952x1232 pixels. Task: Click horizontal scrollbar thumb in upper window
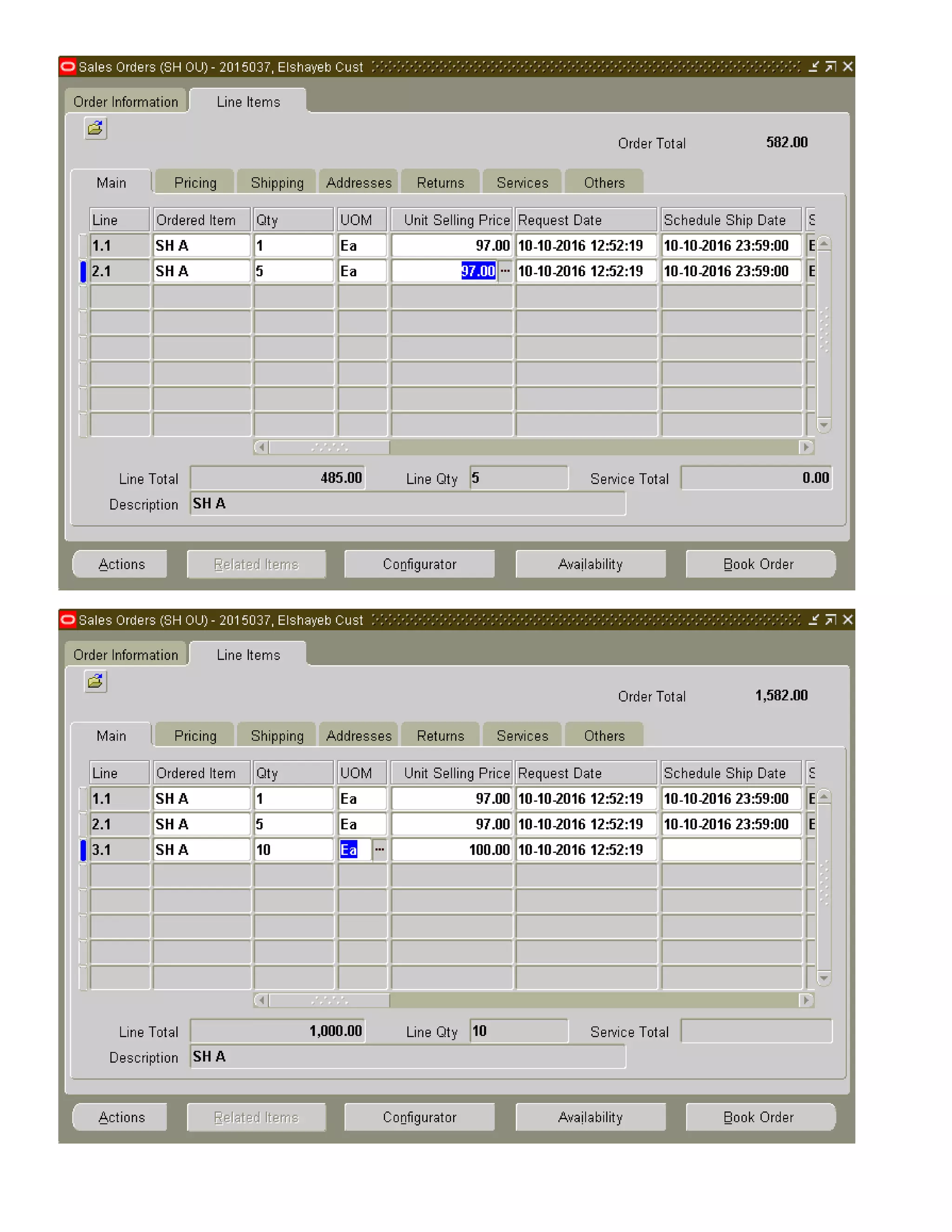coord(330,447)
